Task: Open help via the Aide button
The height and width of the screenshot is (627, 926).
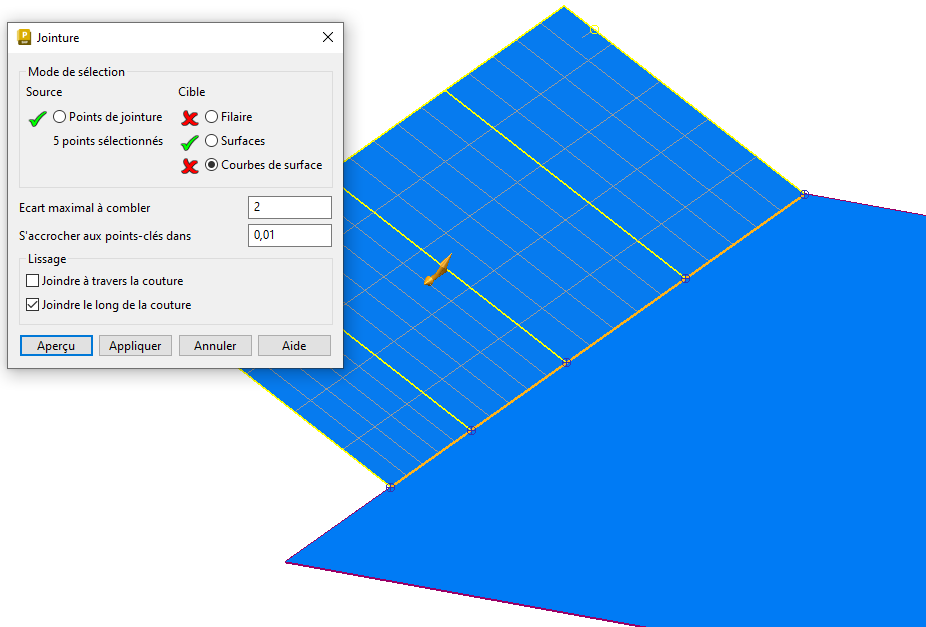Action: [294, 346]
